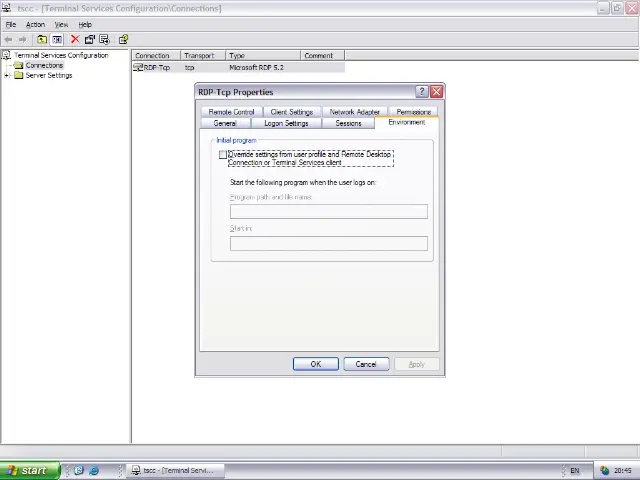Click the red X Delete toolbar icon
The image size is (640, 480).
click(x=75, y=39)
